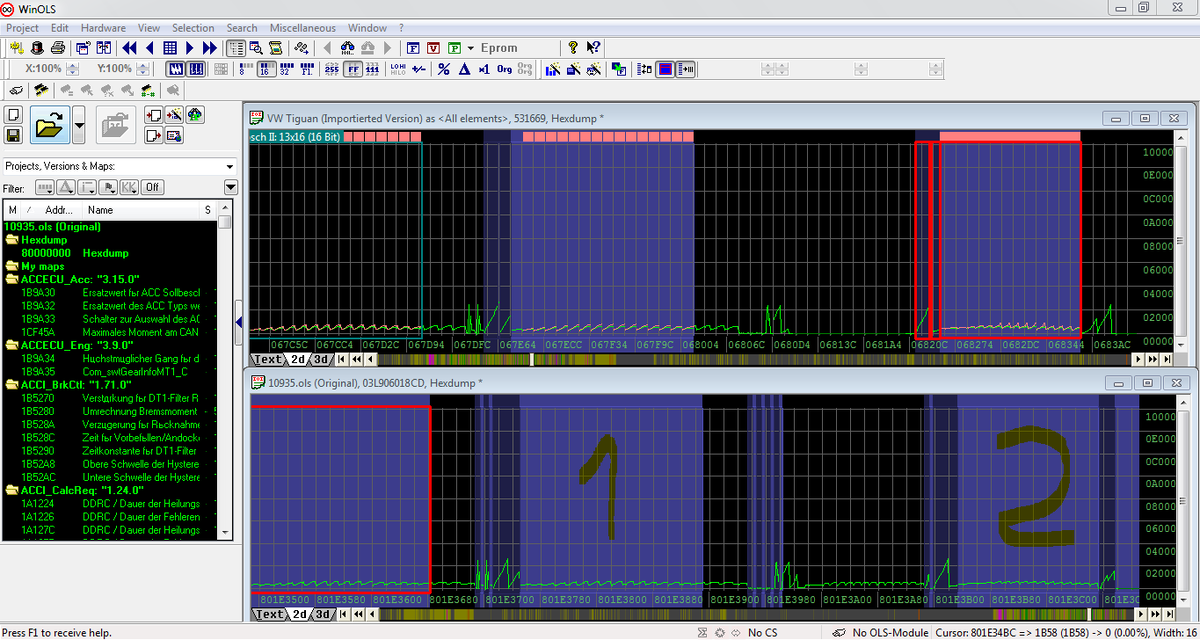Select 1CF45A Maximales Moment am CAN map
Viewport: 1200px width, 640px height.
(110, 331)
